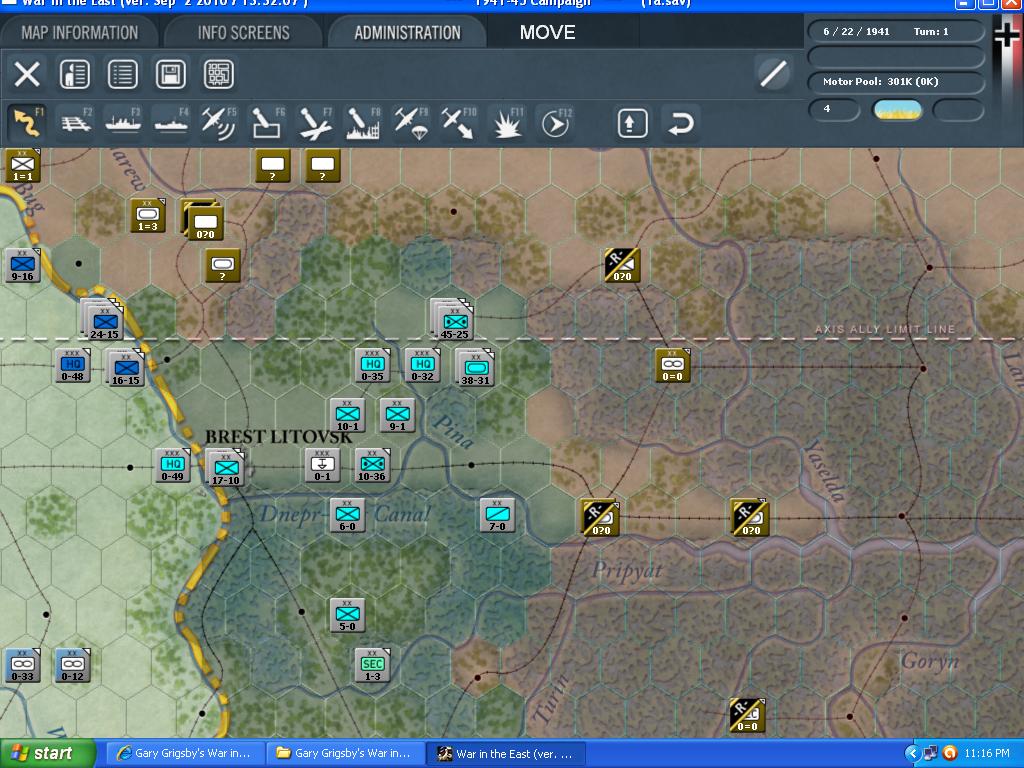Click the save game floppy icon
This screenshot has width=1024, height=768.
point(170,74)
